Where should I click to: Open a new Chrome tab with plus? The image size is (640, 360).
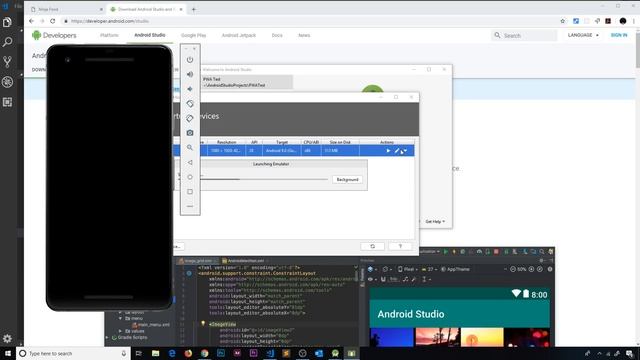[x=193, y=9]
